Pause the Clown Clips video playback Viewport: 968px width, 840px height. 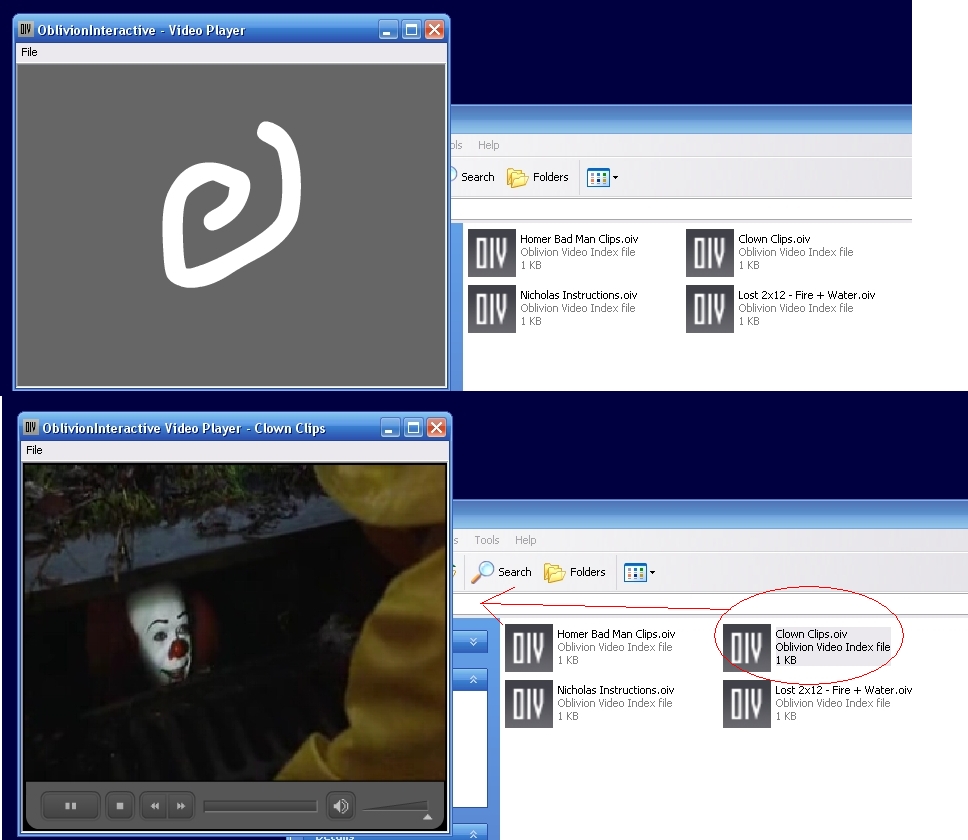click(x=71, y=805)
